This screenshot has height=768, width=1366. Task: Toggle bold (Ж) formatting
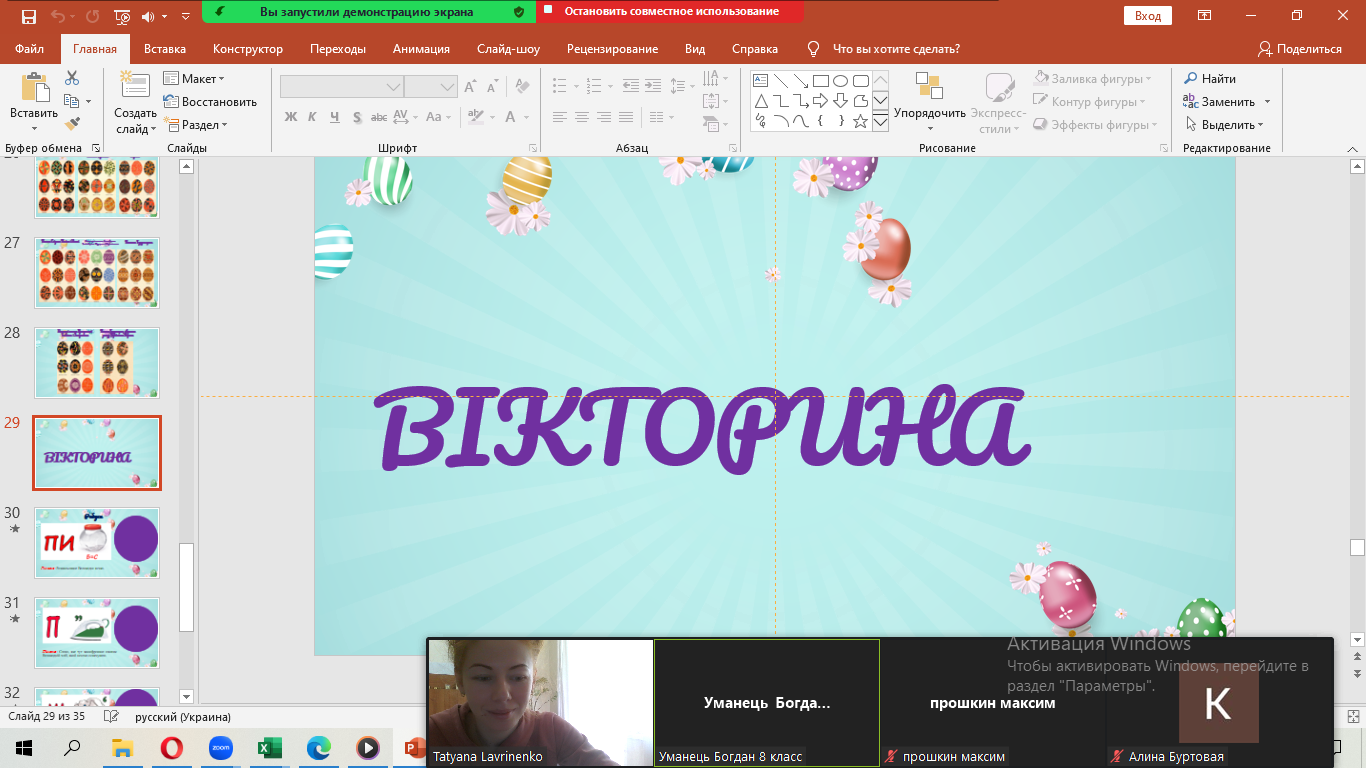tap(291, 117)
